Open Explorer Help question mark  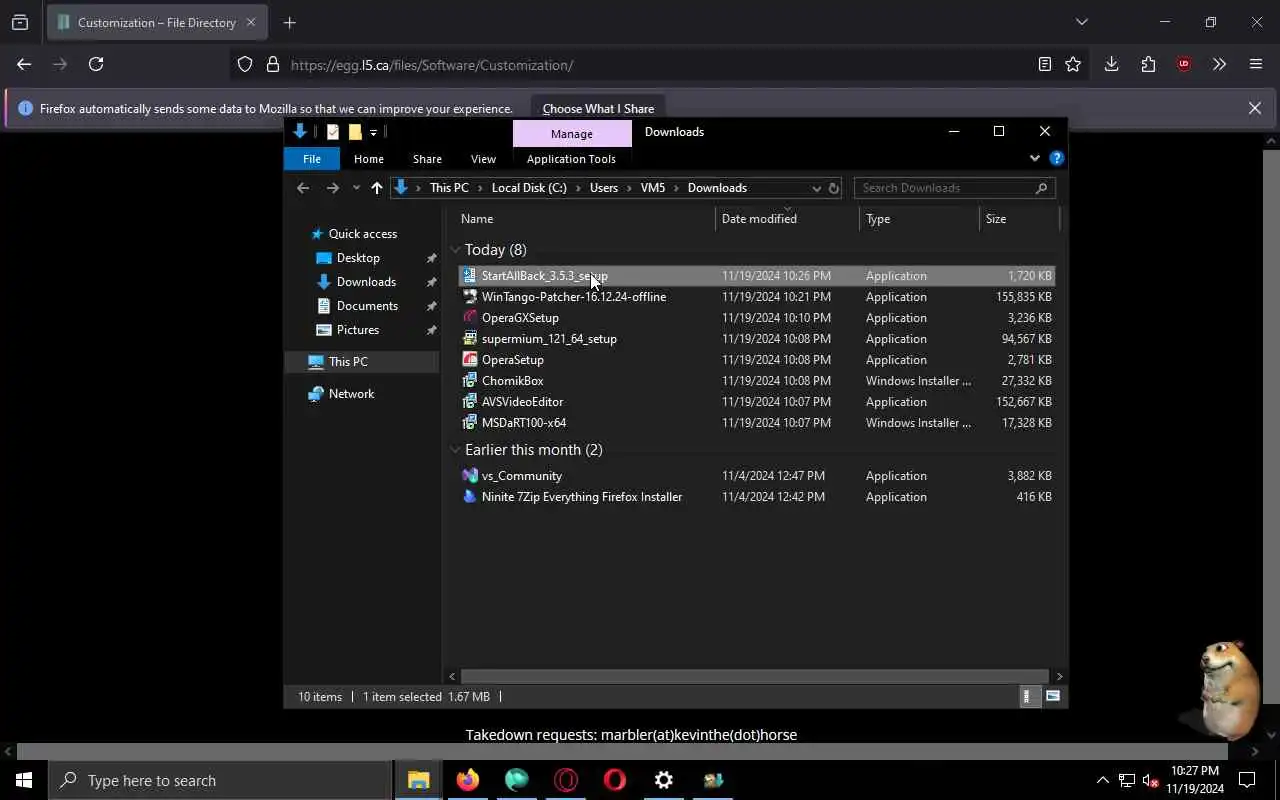(1056, 158)
